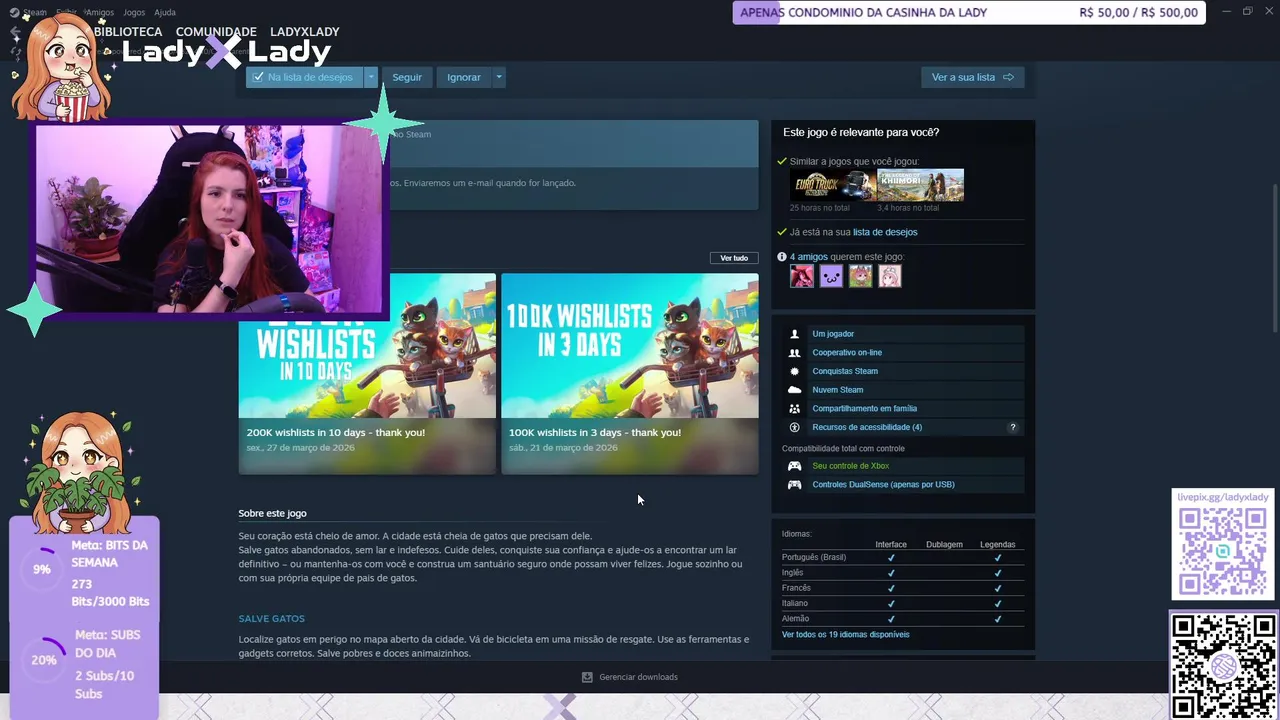
Task: Open the 200K wishlists in 10 days news card
Action: click(367, 373)
